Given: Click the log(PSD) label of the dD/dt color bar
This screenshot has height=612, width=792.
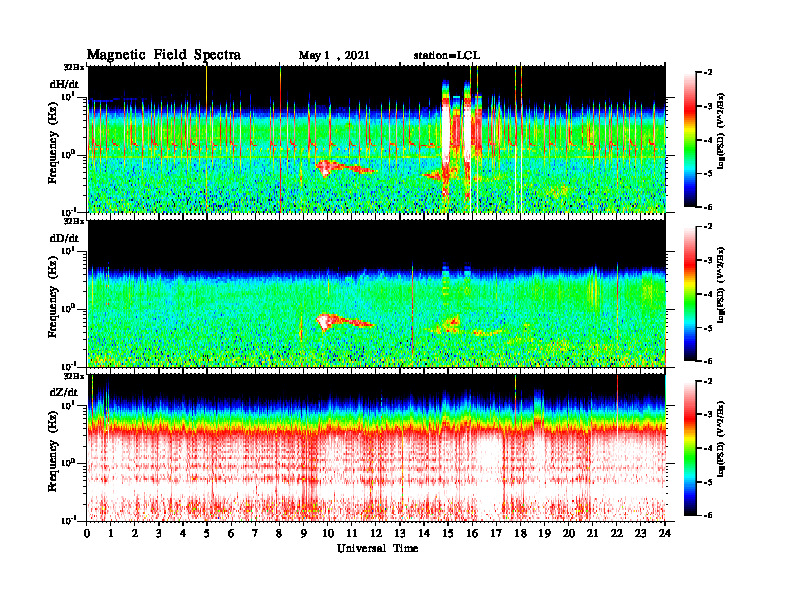Looking at the screenshot, I should [x=721, y=284].
